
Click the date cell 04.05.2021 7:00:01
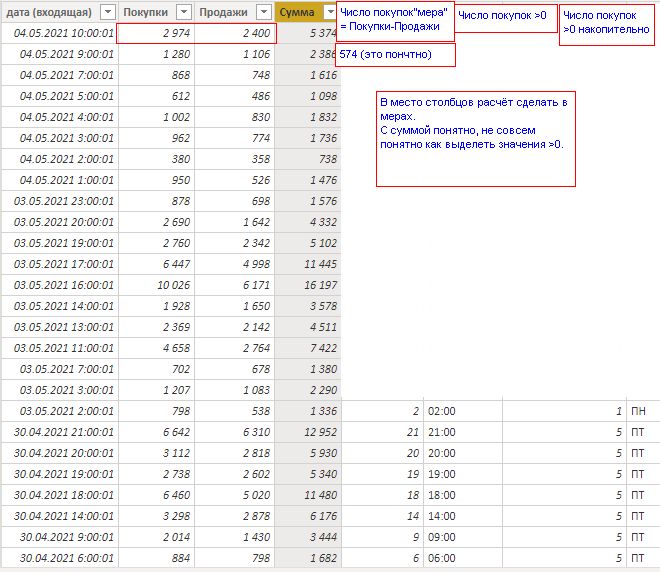[x=60, y=75]
